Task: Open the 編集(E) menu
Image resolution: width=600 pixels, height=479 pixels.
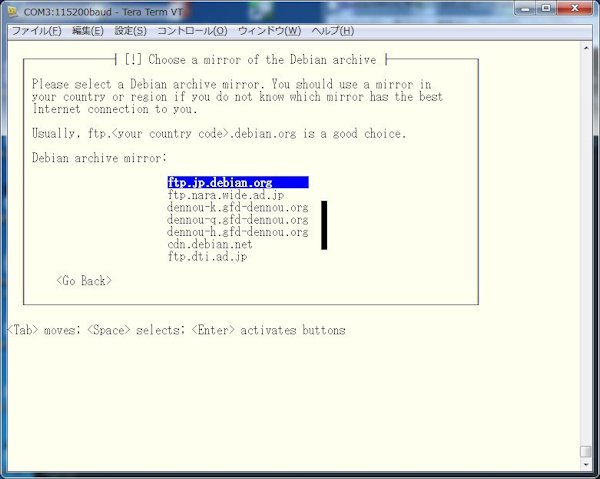Action: point(88,31)
